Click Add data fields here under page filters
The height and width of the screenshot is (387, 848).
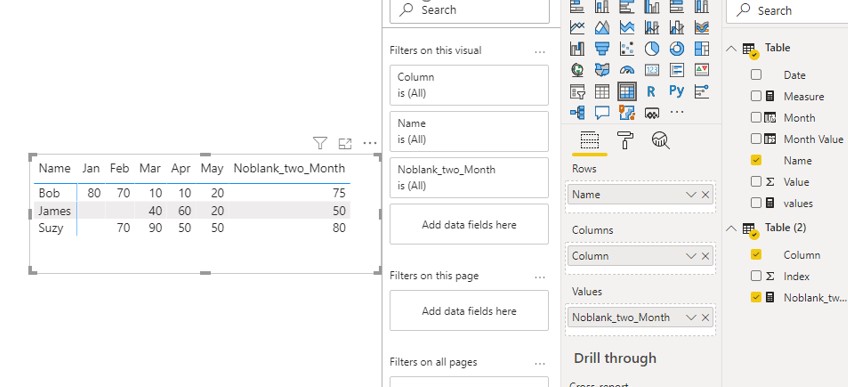[469, 311]
